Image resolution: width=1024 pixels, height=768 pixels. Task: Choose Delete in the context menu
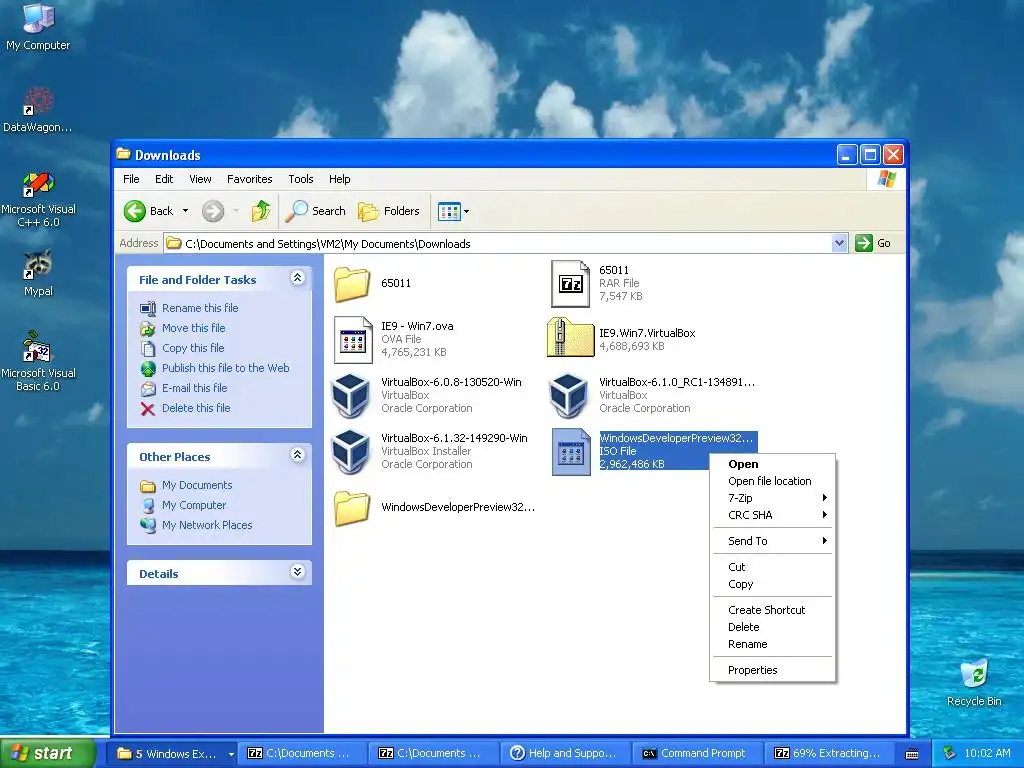point(744,627)
